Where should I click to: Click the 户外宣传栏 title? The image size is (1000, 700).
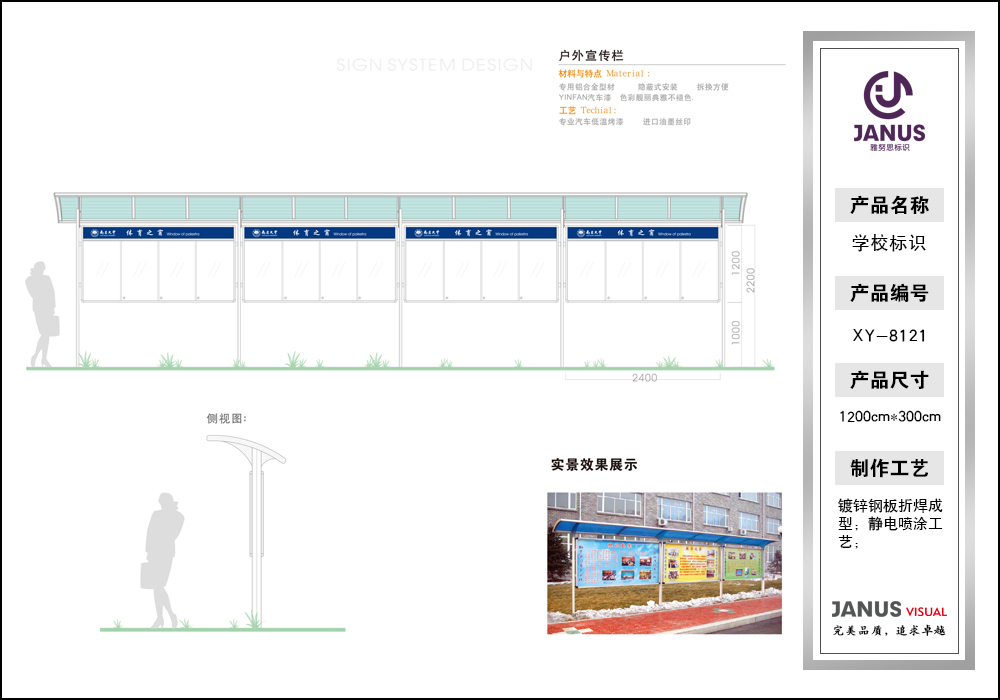(591, 55)
